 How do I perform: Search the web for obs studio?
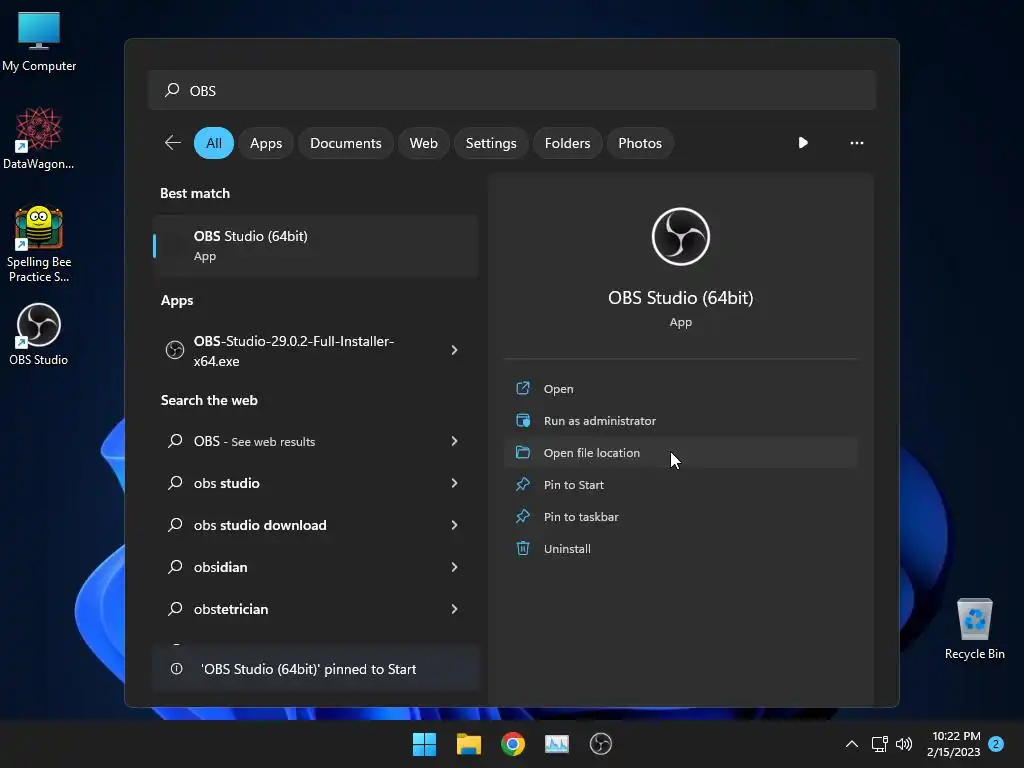coord(316,483)
